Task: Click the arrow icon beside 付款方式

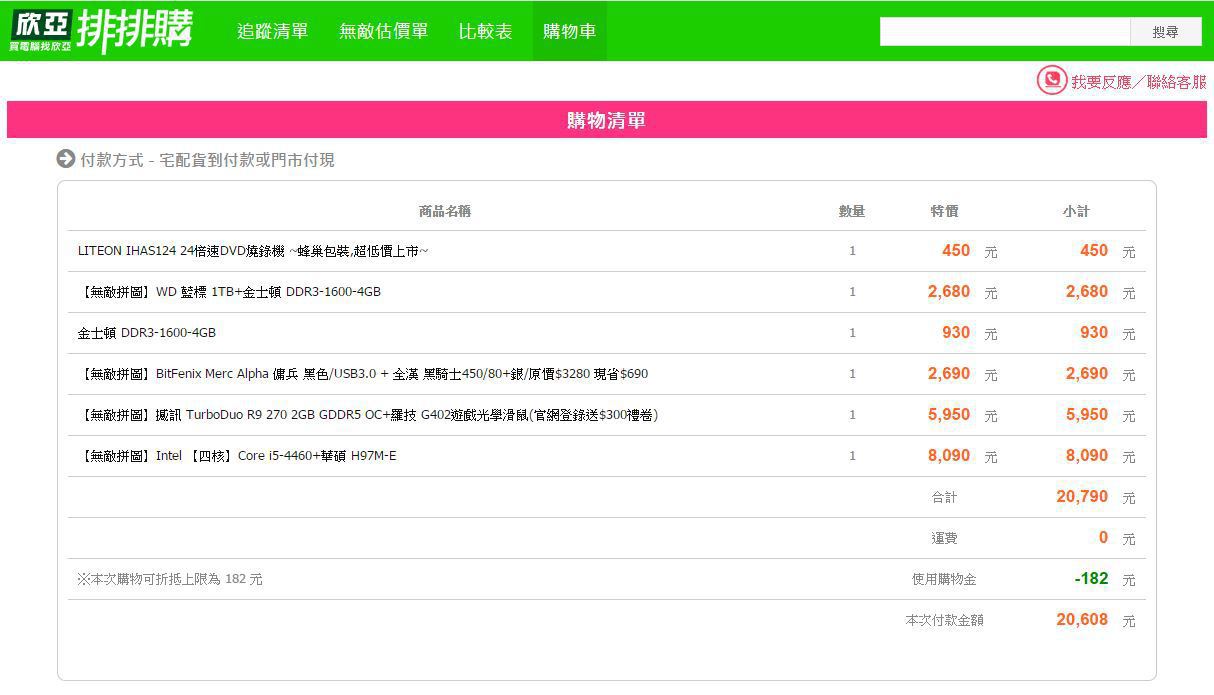Action: pyautogui.click(x=66, y=159)
